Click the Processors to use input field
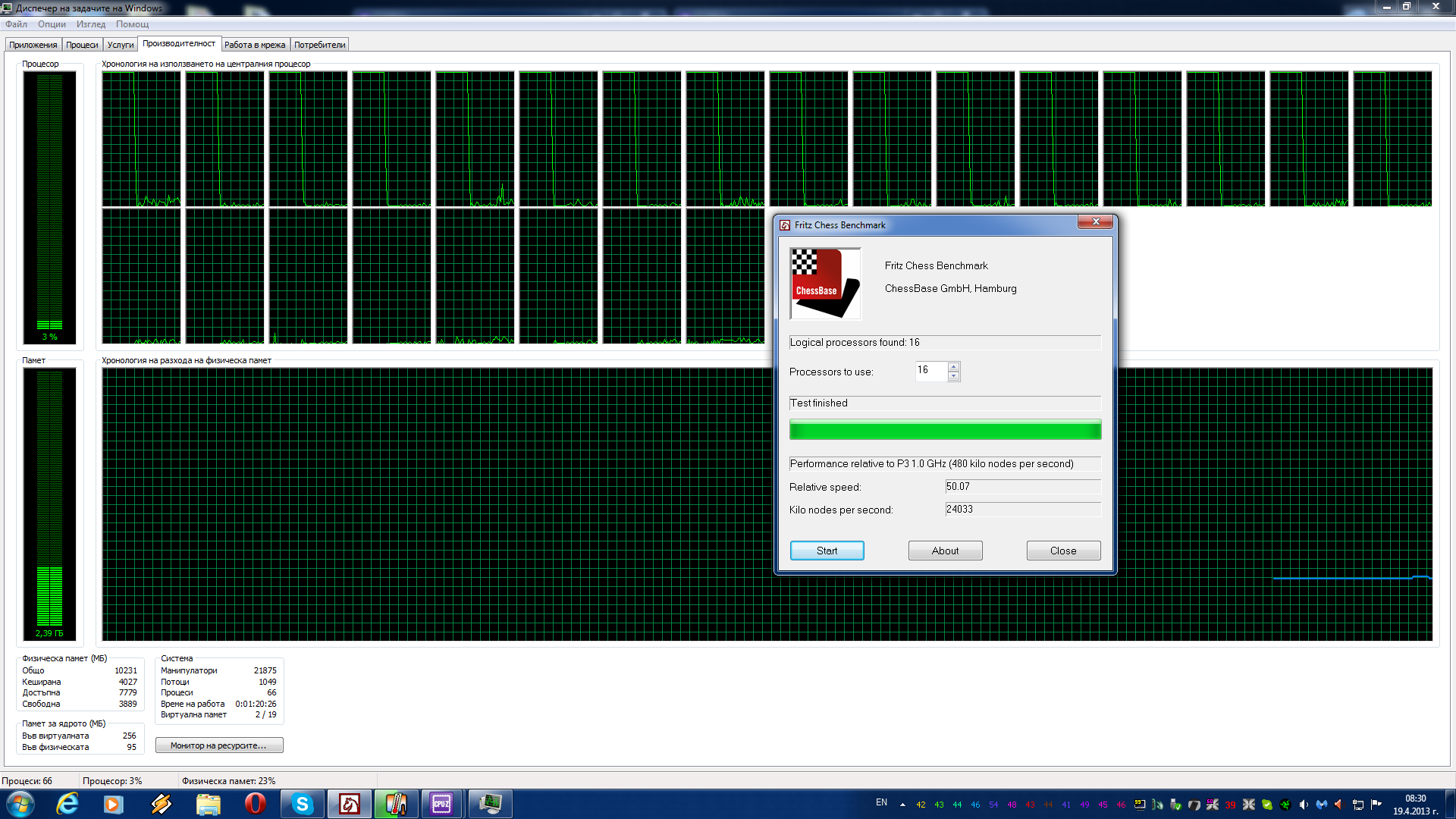Image resolution: width=1456 pixels, height=819 pixels. tap(930, 371)
